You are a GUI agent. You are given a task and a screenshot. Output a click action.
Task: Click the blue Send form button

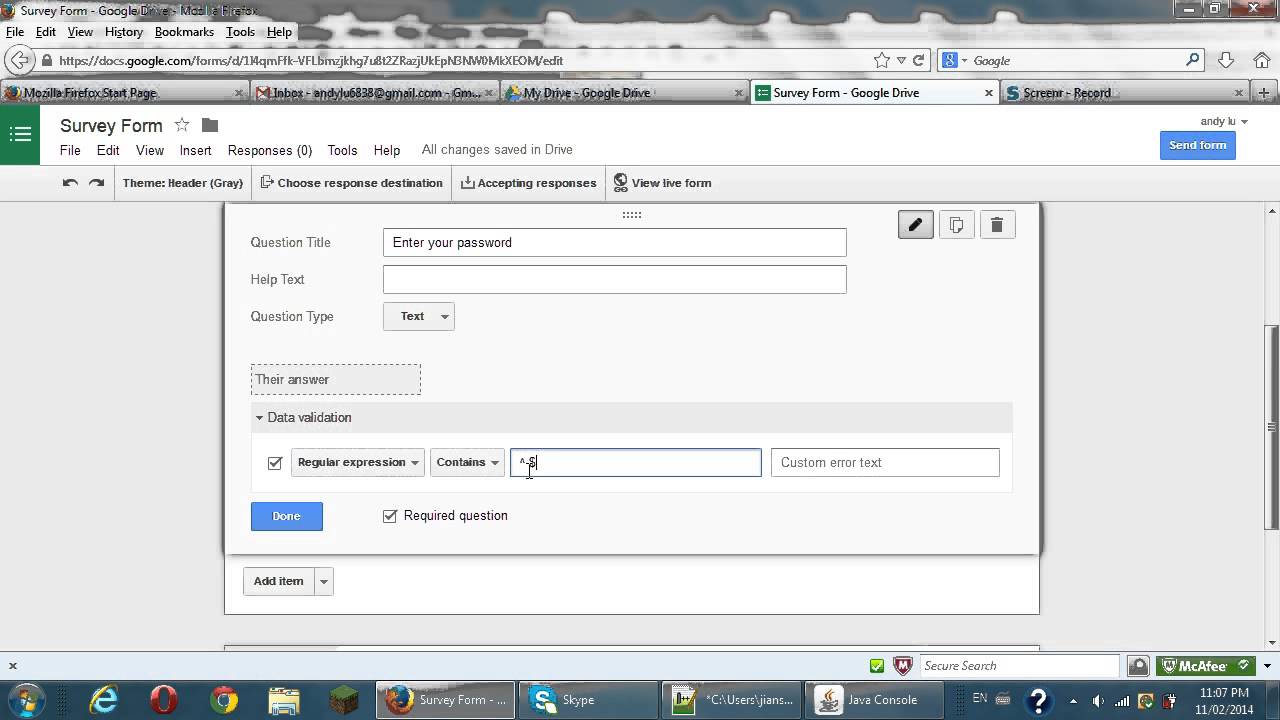(x=1197, y=145)
